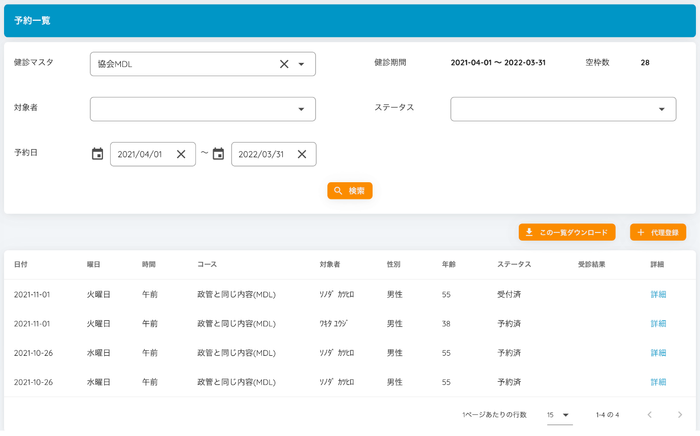This screenshot has width=700, height=436.
Task: Open 詳細 for the 38-year-old's row
Action: coord(657,324)
